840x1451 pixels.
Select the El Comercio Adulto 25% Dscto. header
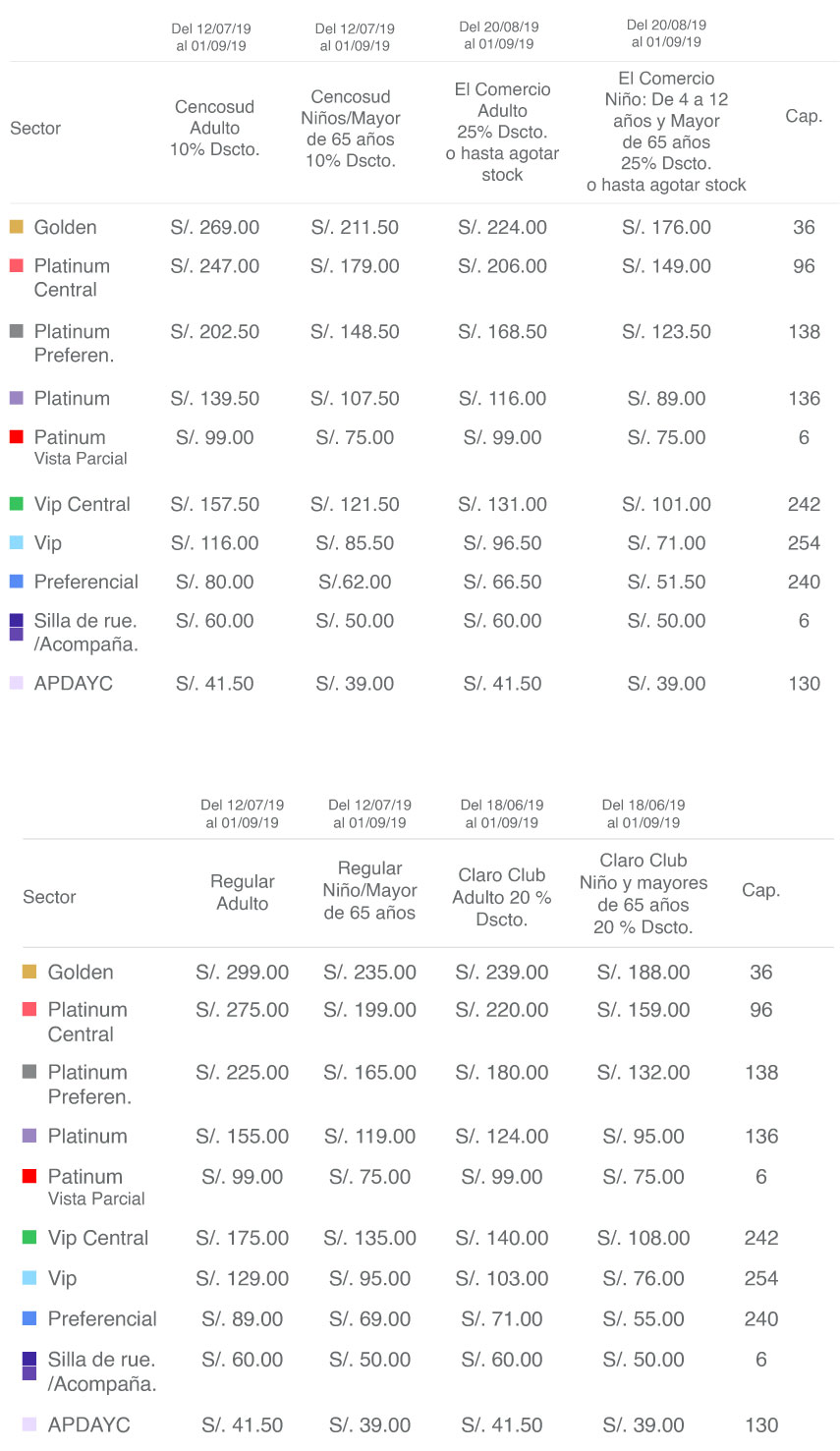point(502,132)
